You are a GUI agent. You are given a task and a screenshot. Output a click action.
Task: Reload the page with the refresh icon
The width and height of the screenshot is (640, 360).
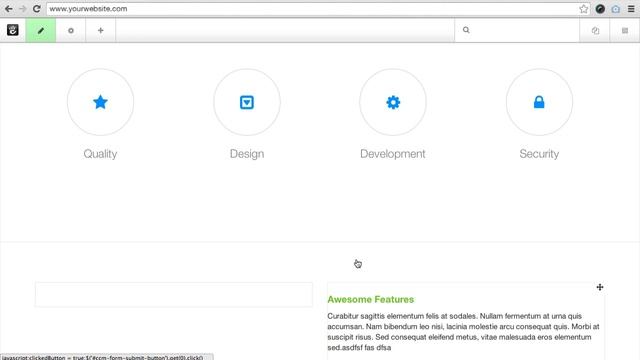(37, 9)
